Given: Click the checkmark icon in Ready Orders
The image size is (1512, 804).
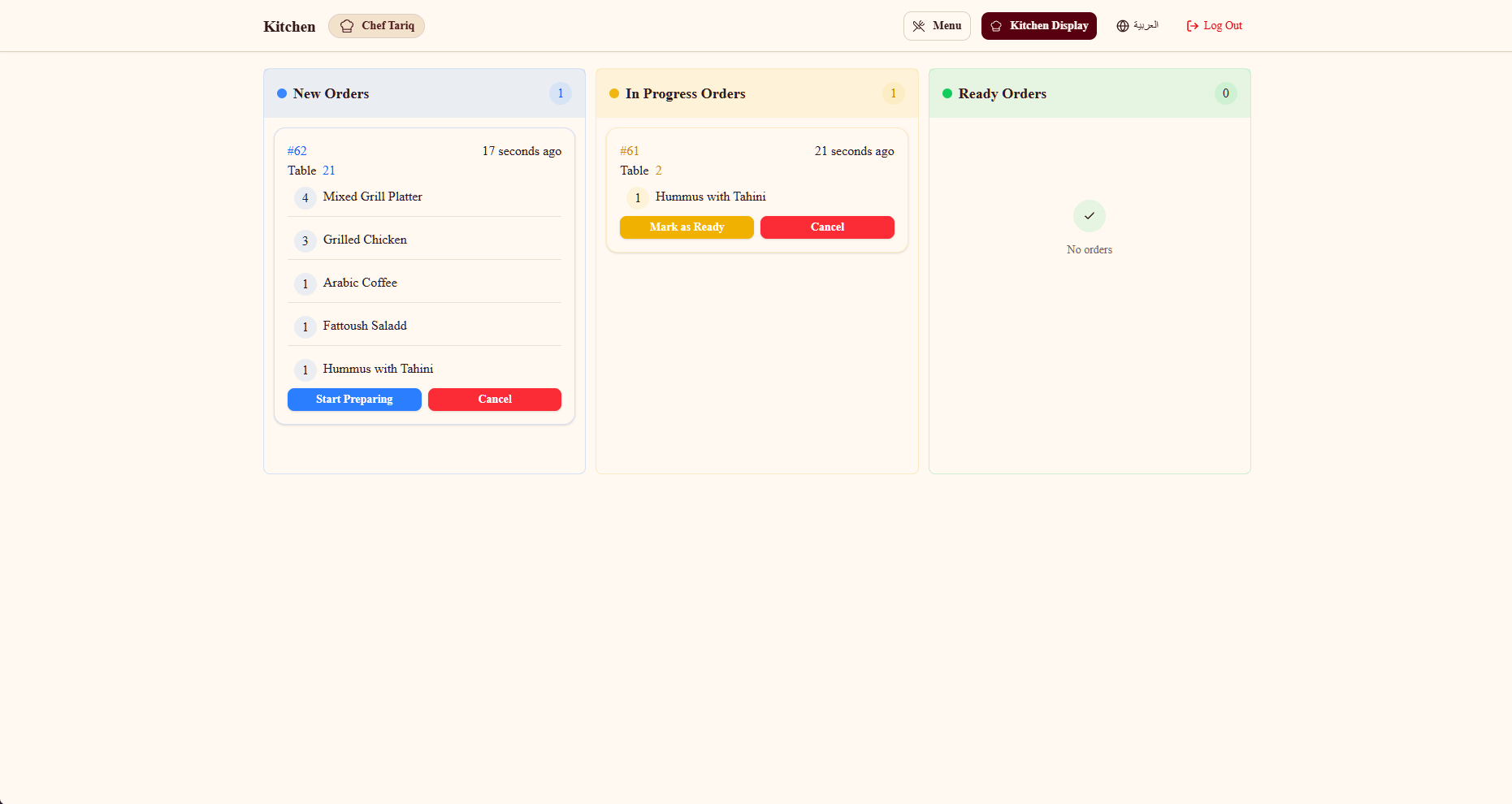Looking at the screenshot, I should click(1090, 216).
